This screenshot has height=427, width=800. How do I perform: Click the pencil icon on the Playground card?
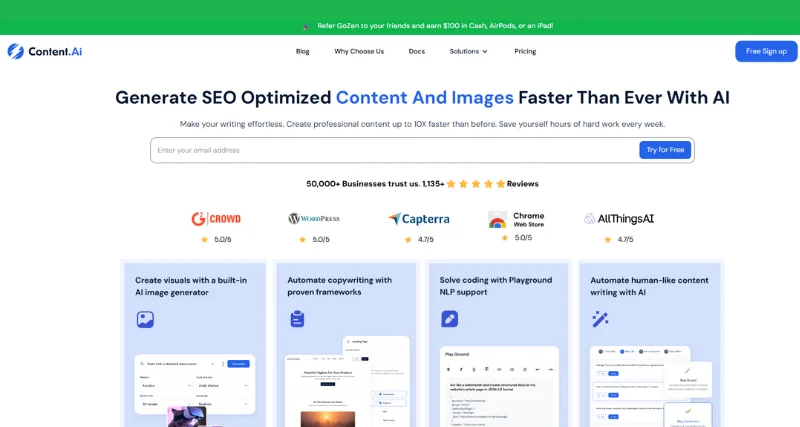[449, 319]
